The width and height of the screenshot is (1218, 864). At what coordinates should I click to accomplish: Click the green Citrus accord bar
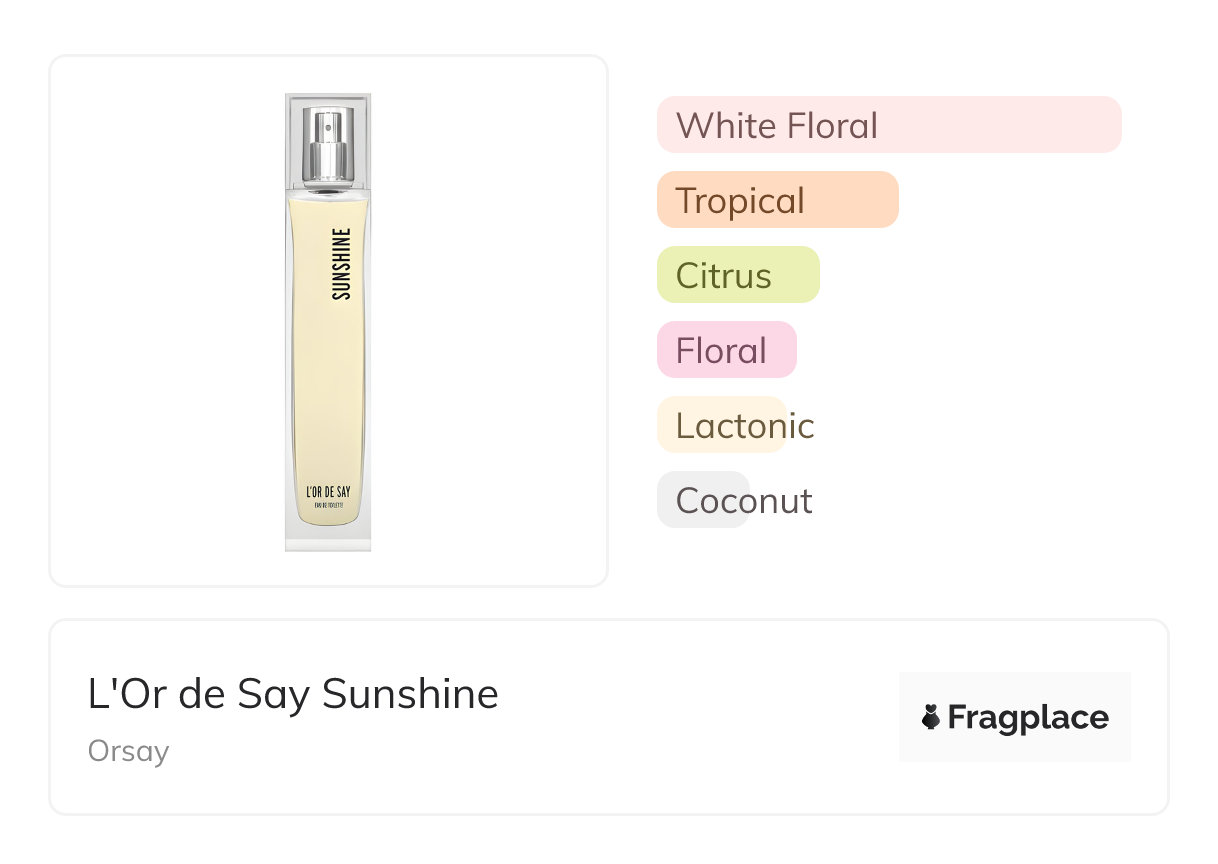pos(737,275)
